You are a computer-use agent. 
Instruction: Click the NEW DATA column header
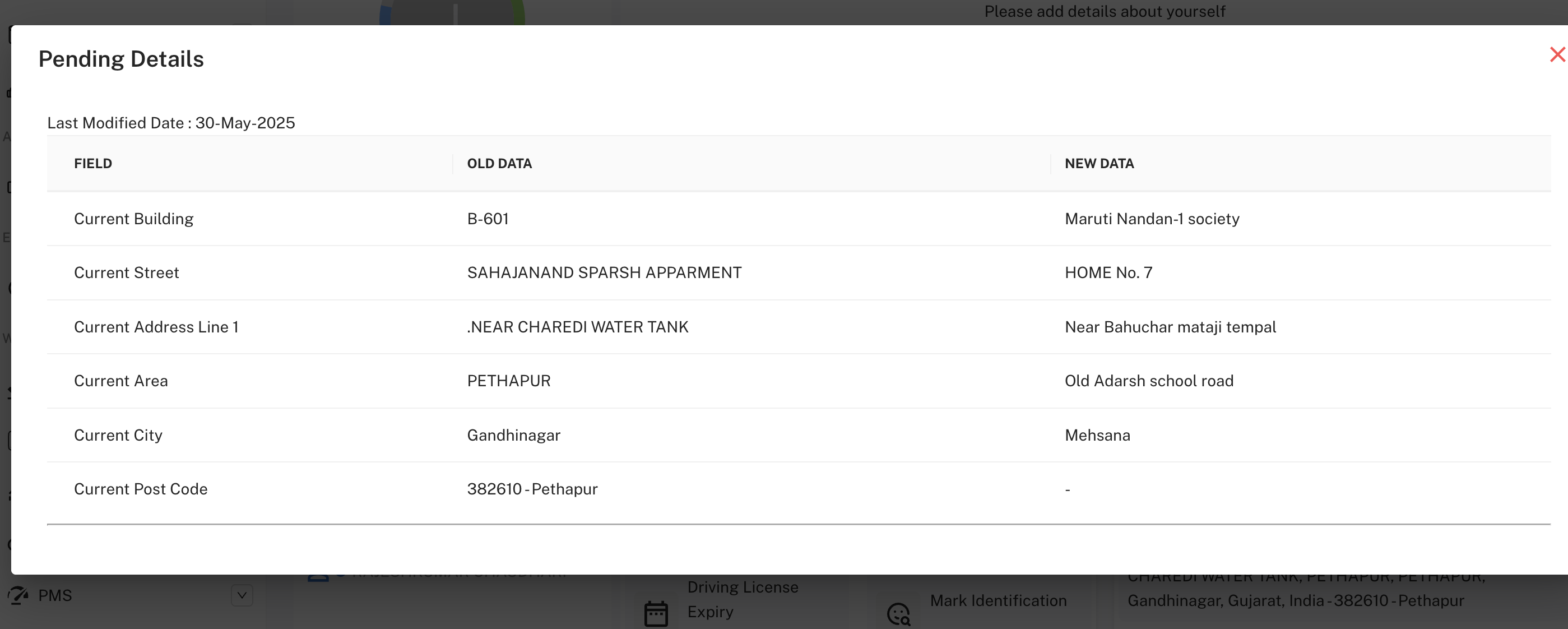[1099, 163]
